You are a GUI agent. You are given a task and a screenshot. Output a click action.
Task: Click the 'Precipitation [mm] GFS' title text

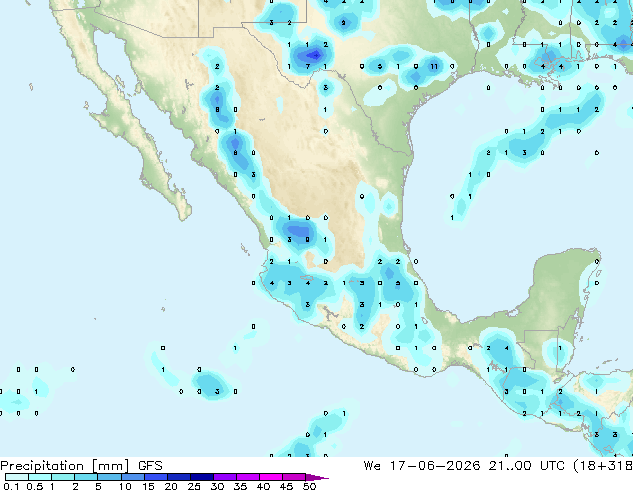tap(81, 466)
